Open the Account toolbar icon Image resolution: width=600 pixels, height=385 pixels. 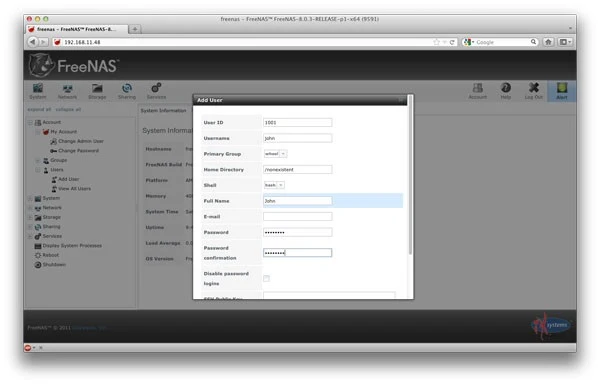pos(478,91)
